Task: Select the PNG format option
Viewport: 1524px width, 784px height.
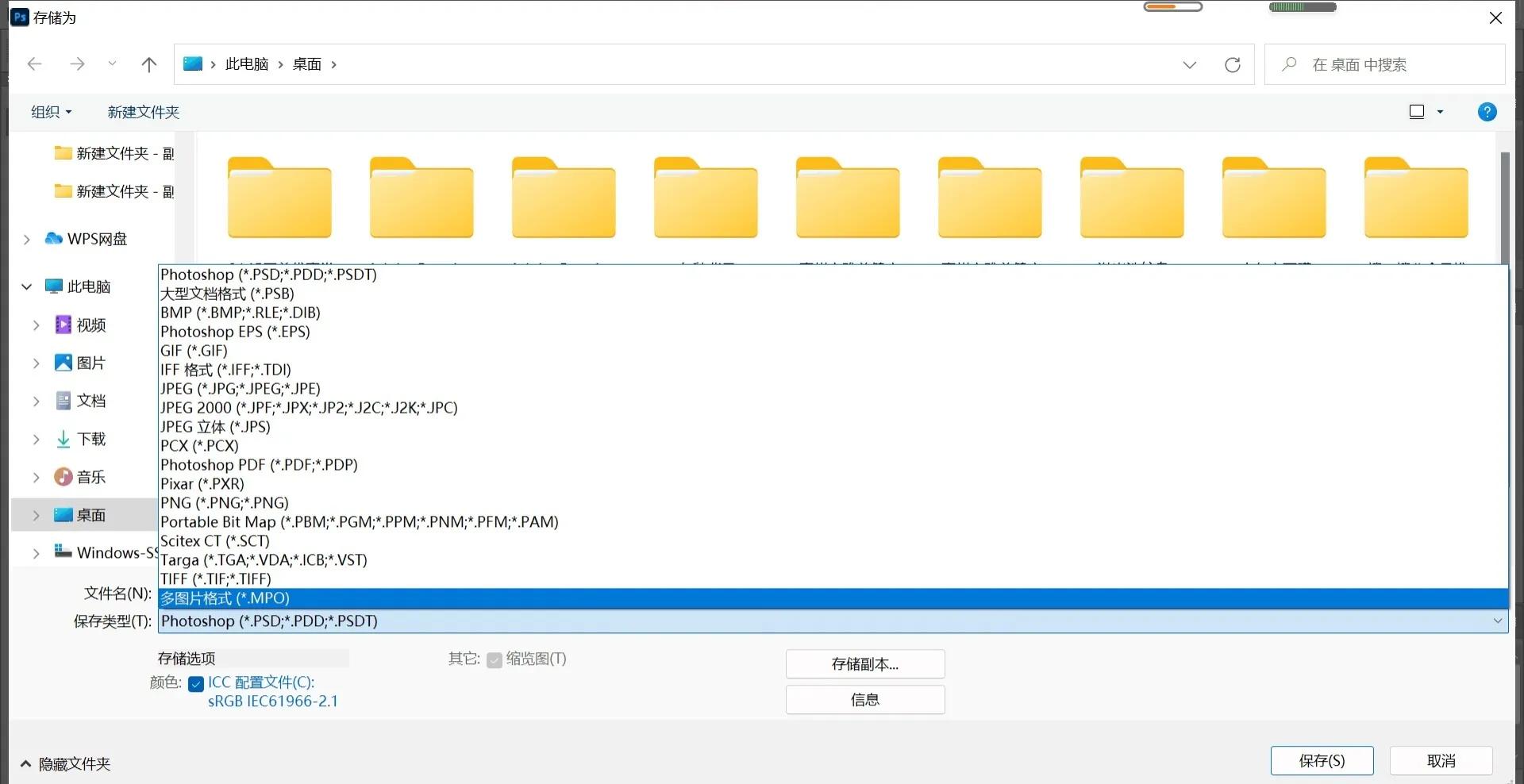Action: click(x=224, y=502)
